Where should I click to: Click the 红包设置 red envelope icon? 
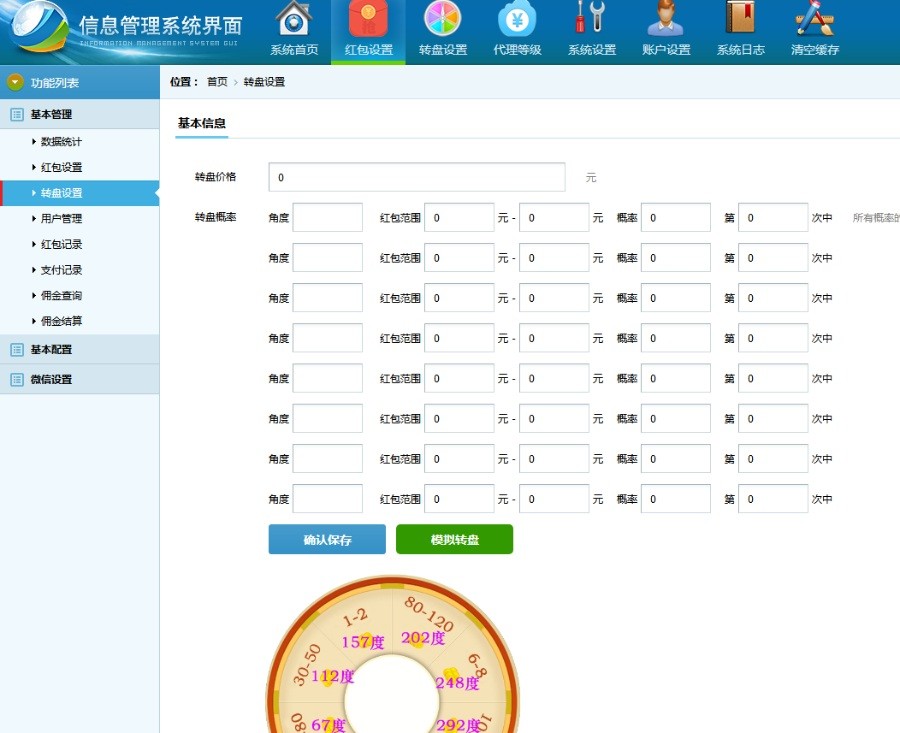(368, 20)
